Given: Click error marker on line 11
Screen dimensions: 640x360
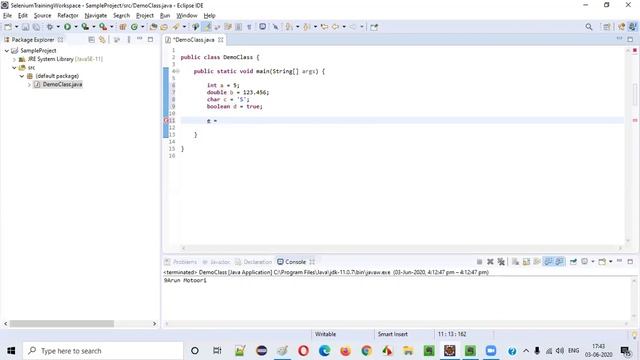Looking at the screenshot, I should [x=166, y=120].
